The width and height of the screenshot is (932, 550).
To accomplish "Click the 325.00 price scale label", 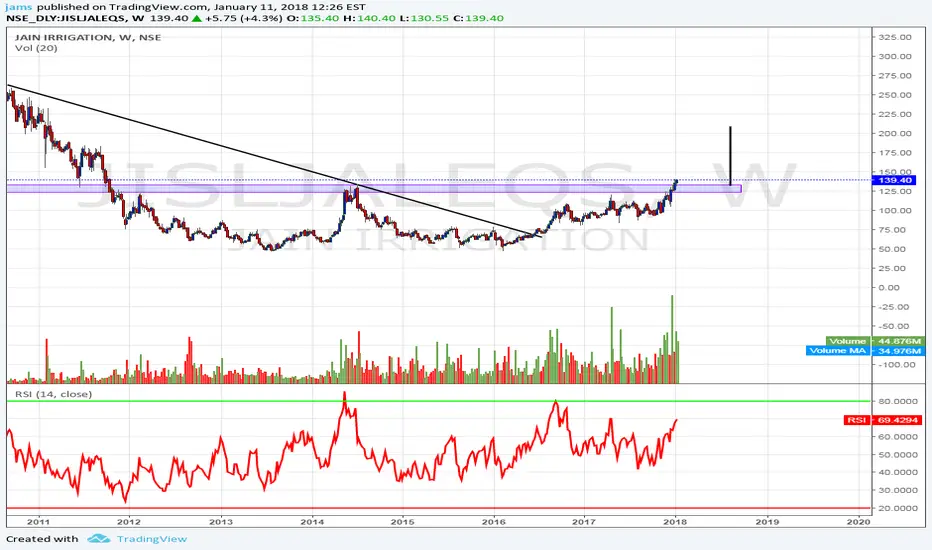I will [895, 37].
